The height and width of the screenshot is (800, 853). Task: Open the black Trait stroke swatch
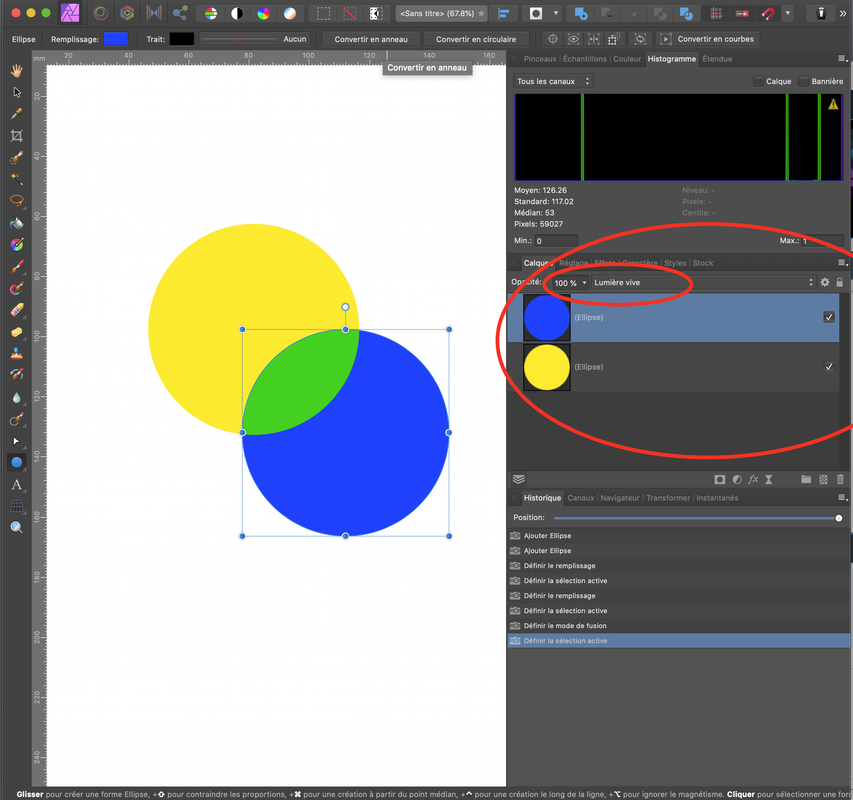click(x=182, y=39)
